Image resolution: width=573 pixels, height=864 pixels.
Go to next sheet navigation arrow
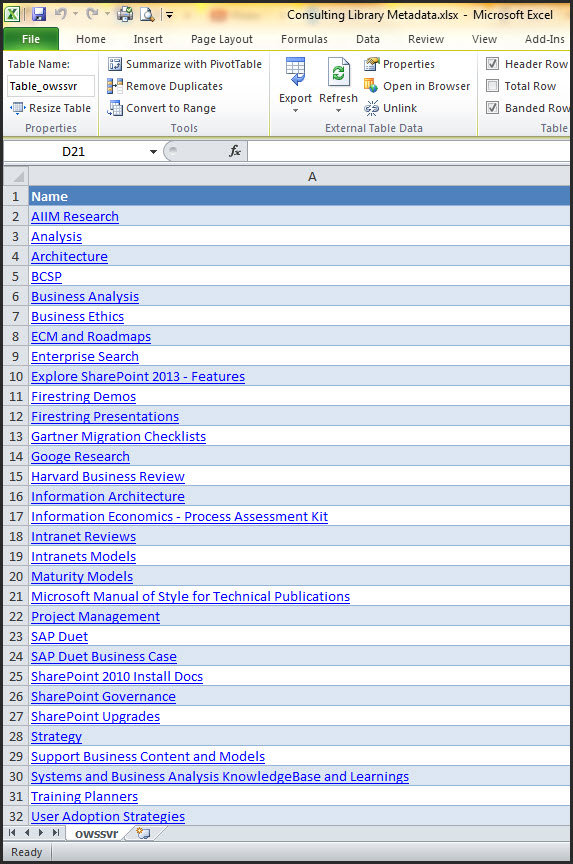(41, 833)
